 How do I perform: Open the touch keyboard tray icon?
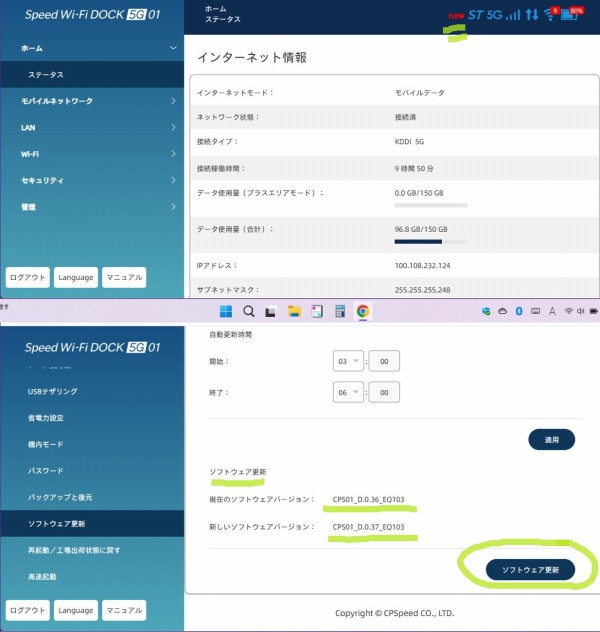click(536, 311)
